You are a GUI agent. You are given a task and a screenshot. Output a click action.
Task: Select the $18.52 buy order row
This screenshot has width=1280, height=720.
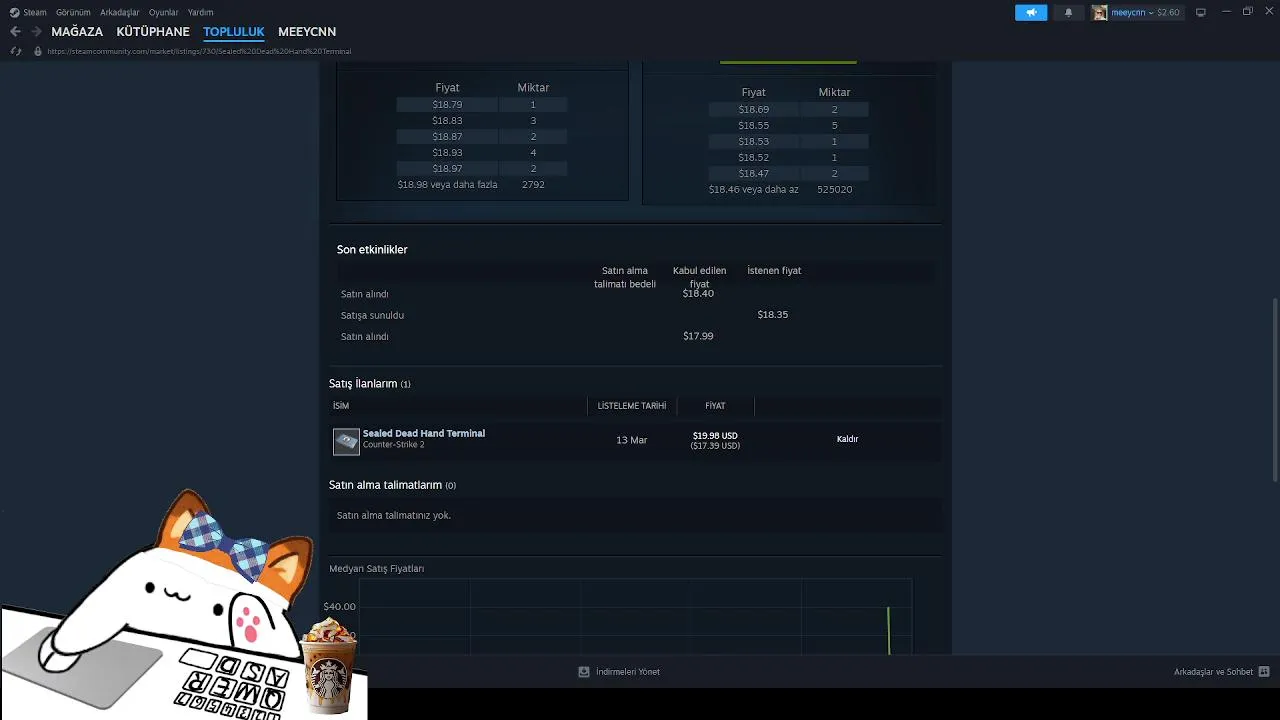tap(788, 157)
